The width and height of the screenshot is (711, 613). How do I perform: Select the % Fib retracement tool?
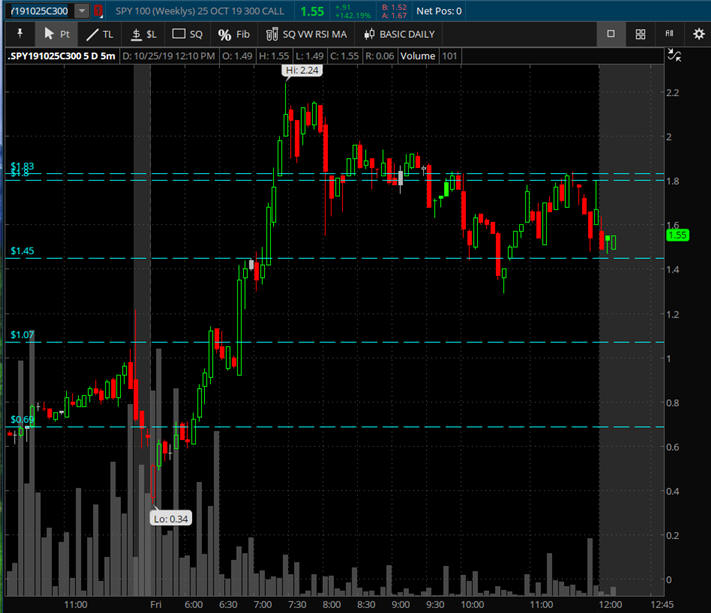234,34
